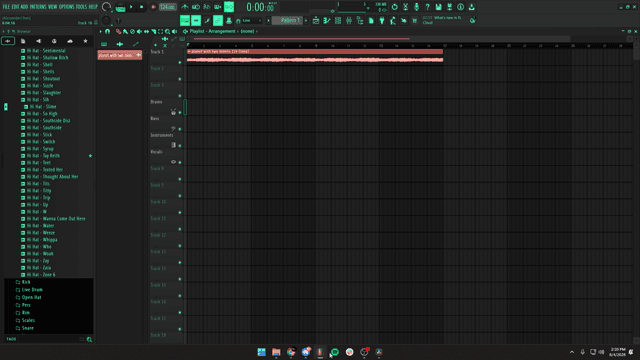
Task: Click the question mark help icon
Action: click(427, 7)
